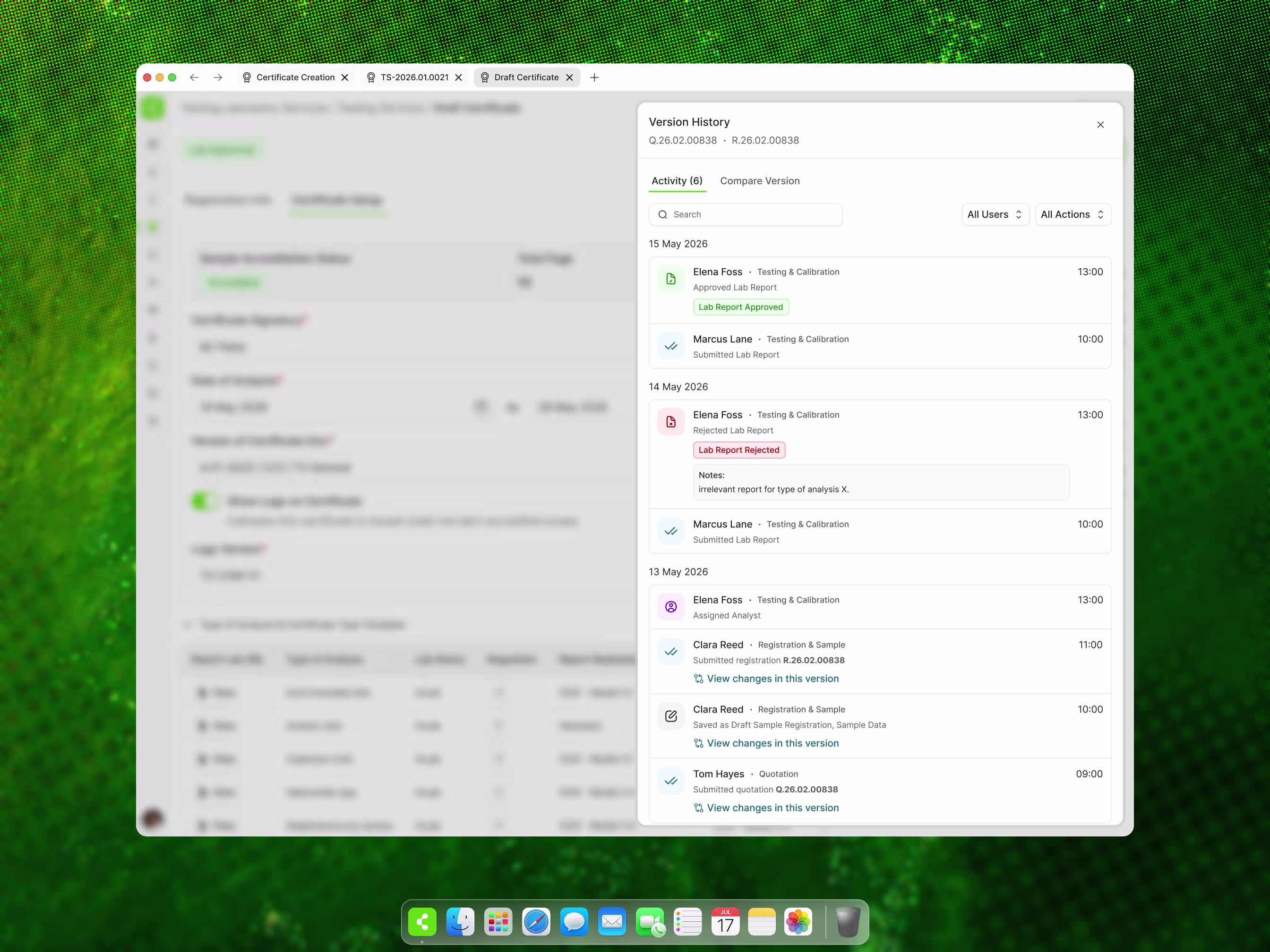This screenshot has width=1270, height=952.
Task: Open the green share app in the dock
Action: [422, 922]
